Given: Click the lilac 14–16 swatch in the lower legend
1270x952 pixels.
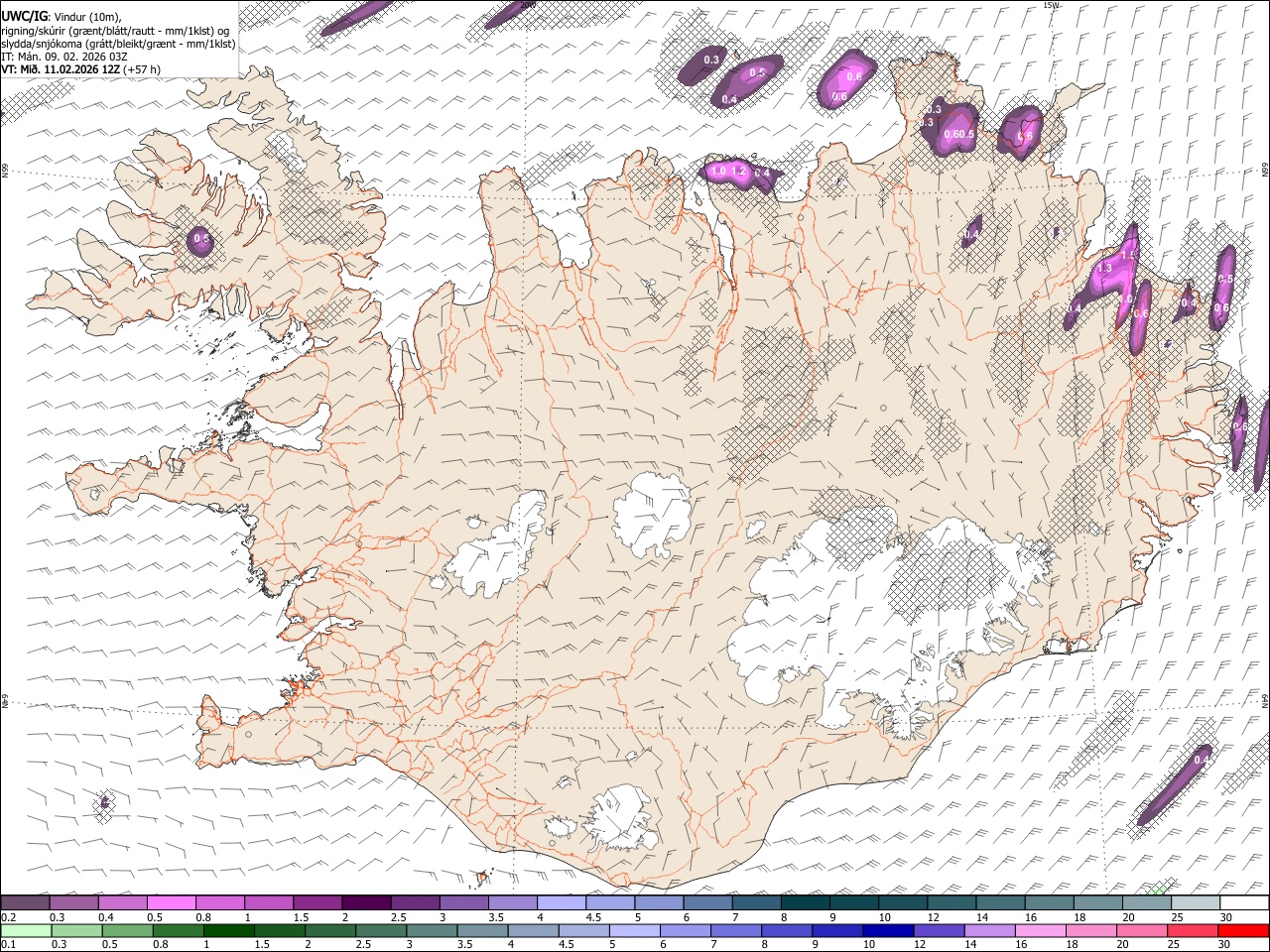Looking at the screenshot, I should 989,930.
